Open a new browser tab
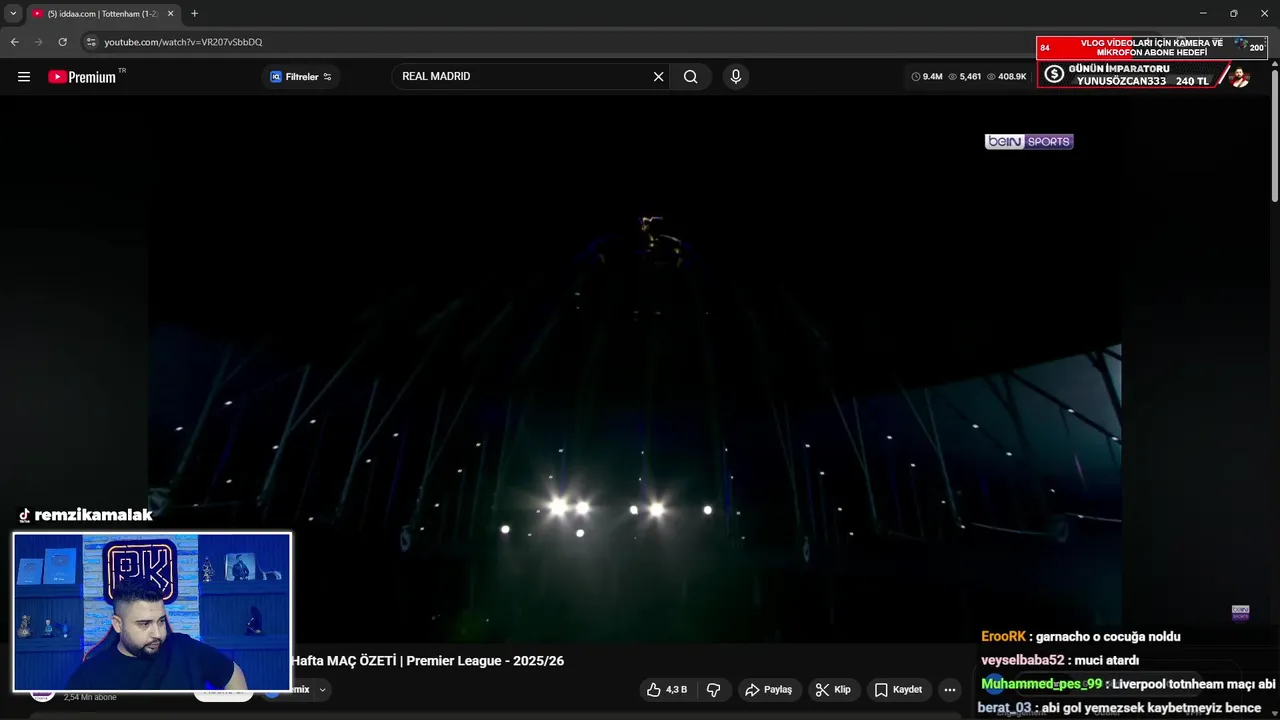This screenshot has height=720, width=1280. pos(194,14)
